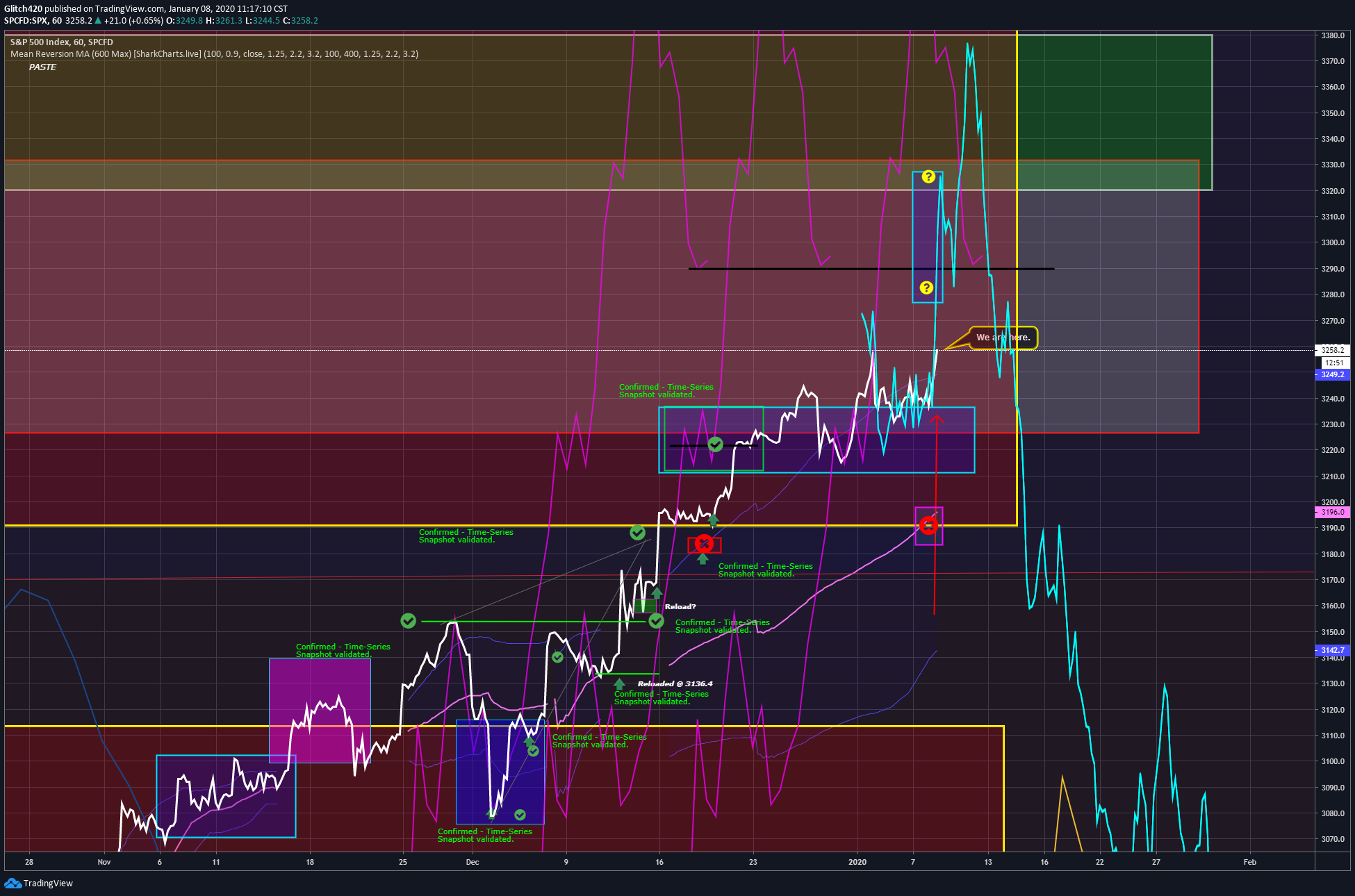Click the current price label 3258.2
Image resolution: width=1355 pixels, height=896 pixels.
pyautogui.click(x=1332, y=350)
